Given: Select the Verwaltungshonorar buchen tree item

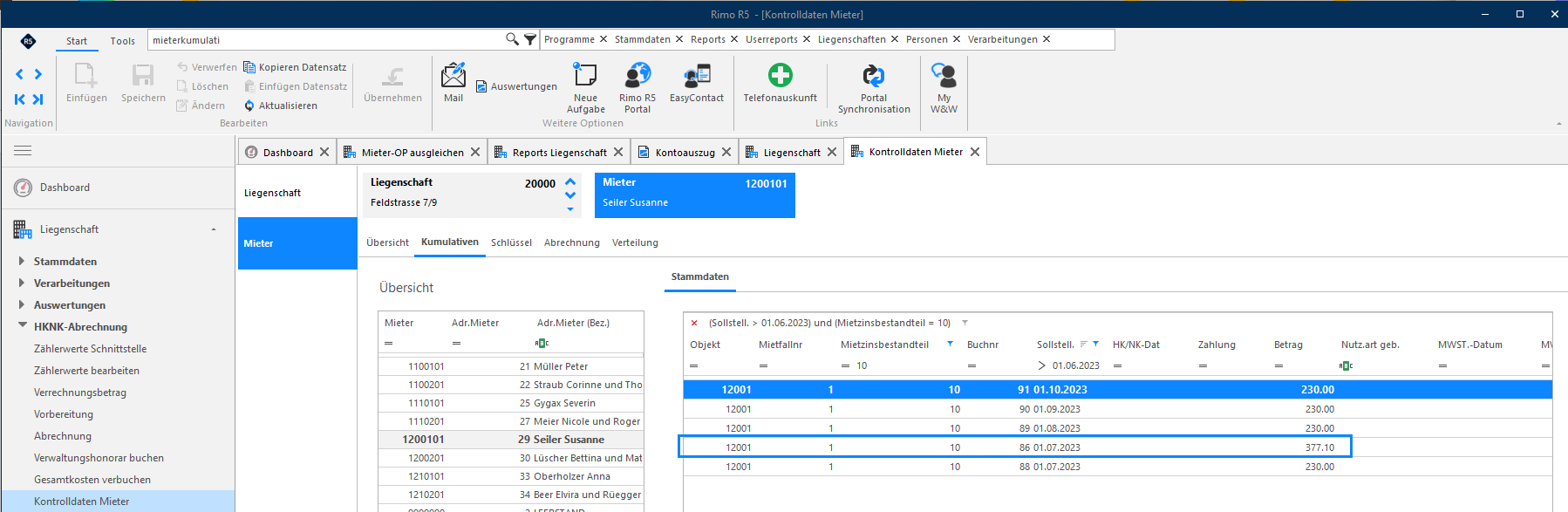Looking at the screenshot, I should tap(99, 458).
